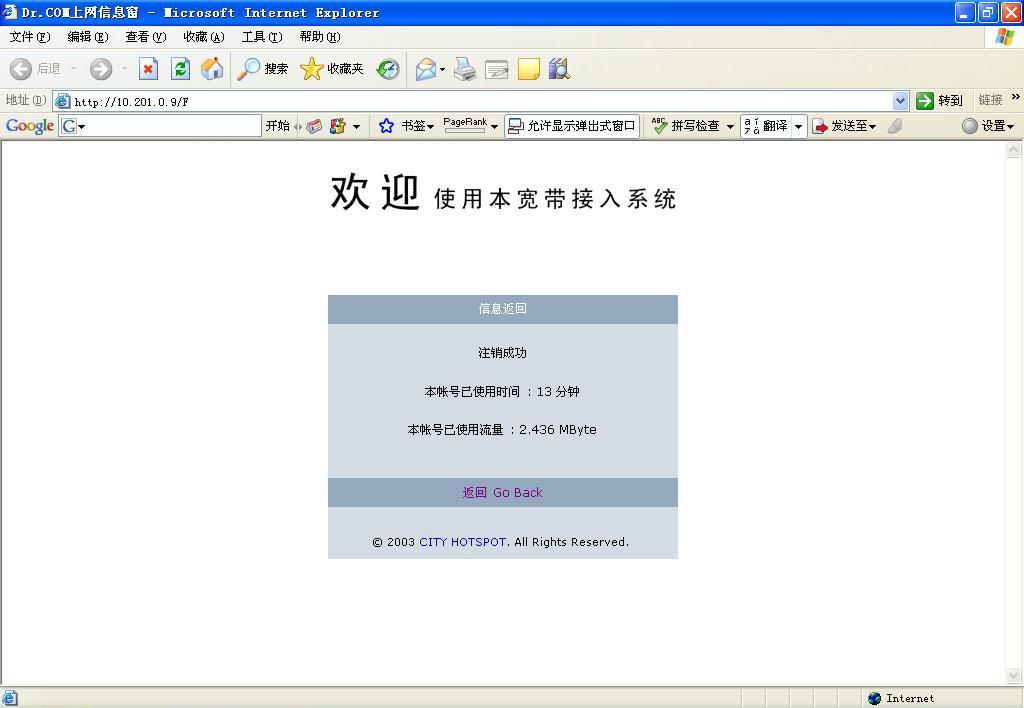Click the Print icon
The image size is (1024, 708).
click(465, 69)
